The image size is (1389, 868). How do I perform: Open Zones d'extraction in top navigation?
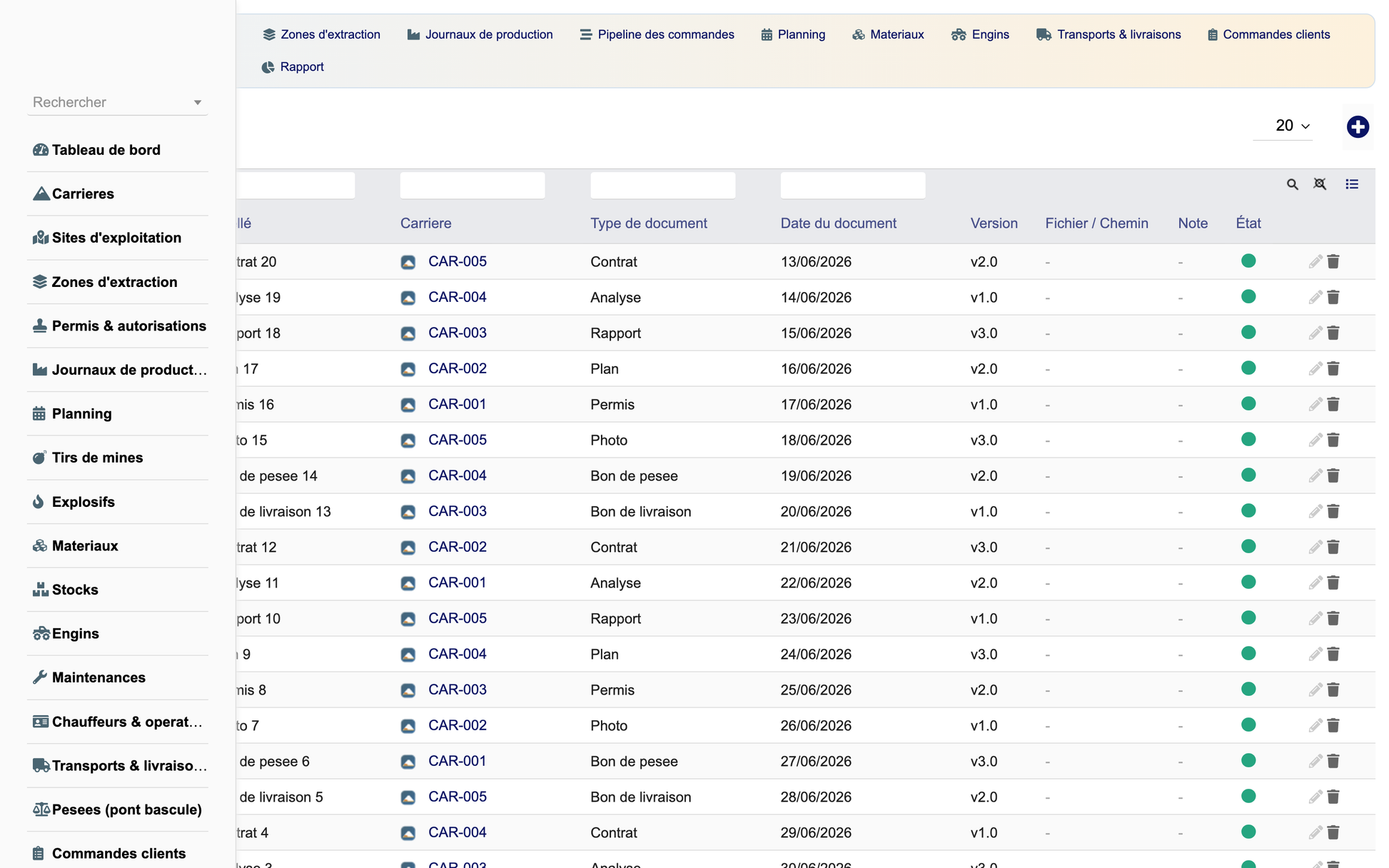pyautogui.click(x=322, y=34)
